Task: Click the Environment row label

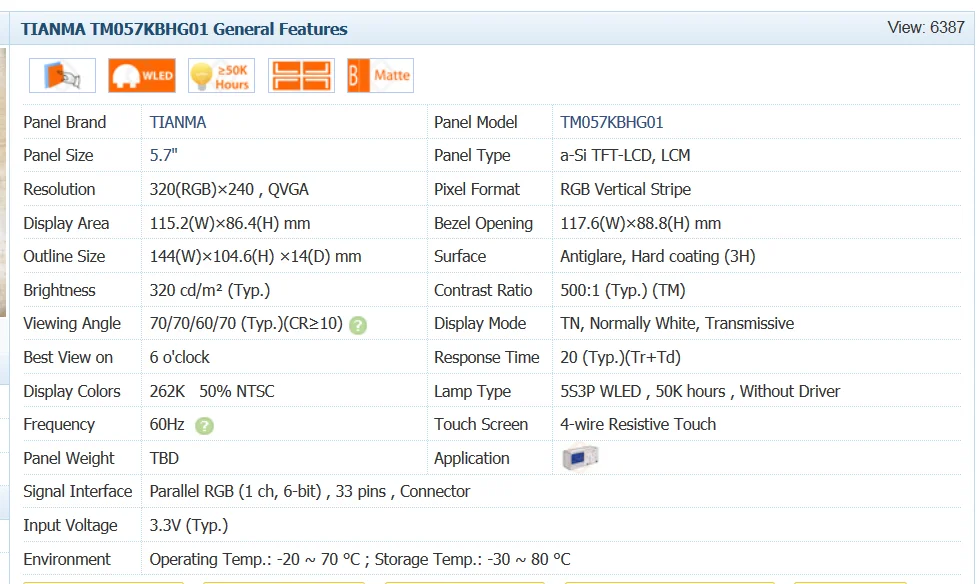Action: (67, 559)
